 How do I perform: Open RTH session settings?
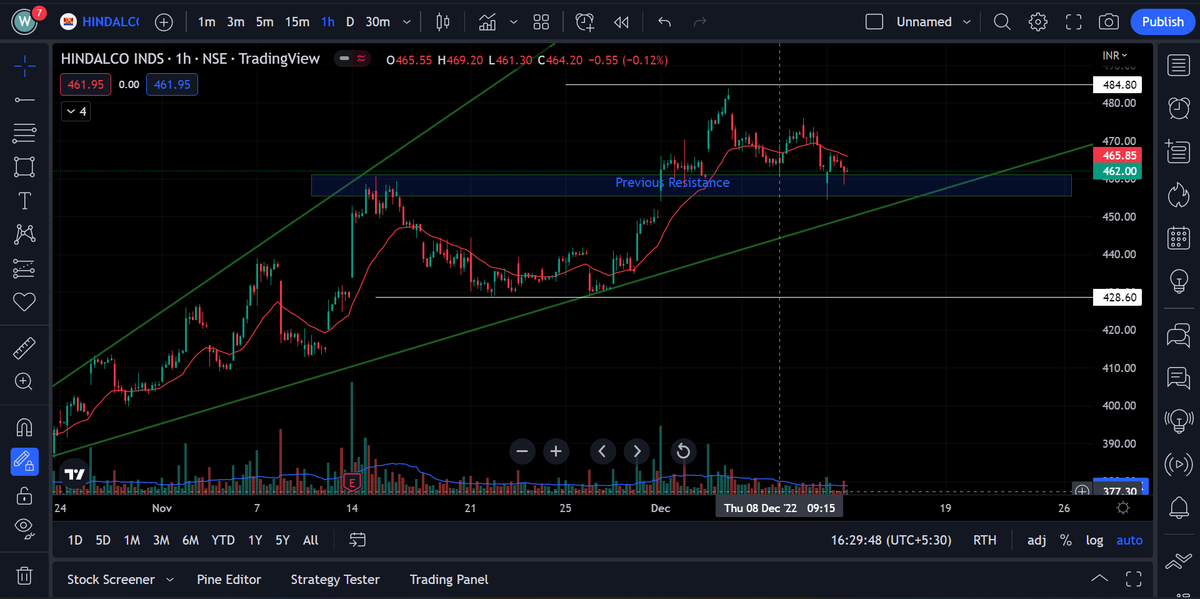click(x=984, y=540)
